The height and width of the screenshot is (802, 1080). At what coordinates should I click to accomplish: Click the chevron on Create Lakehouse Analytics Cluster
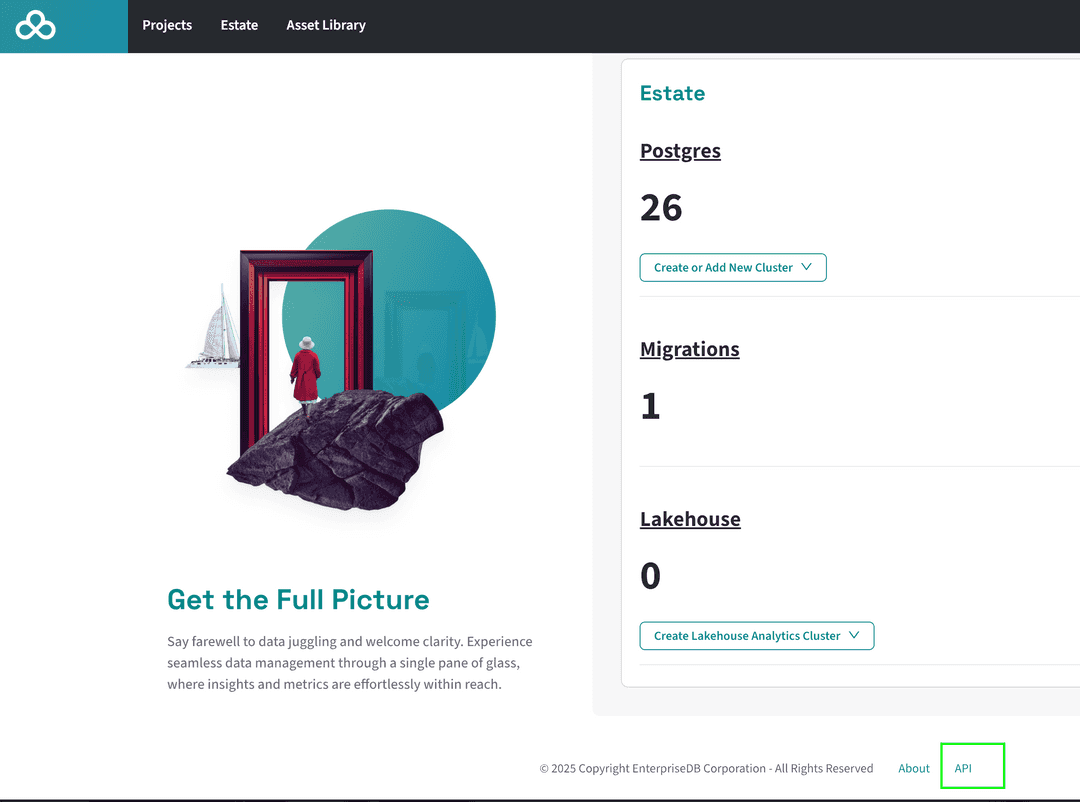coord(855,636)
